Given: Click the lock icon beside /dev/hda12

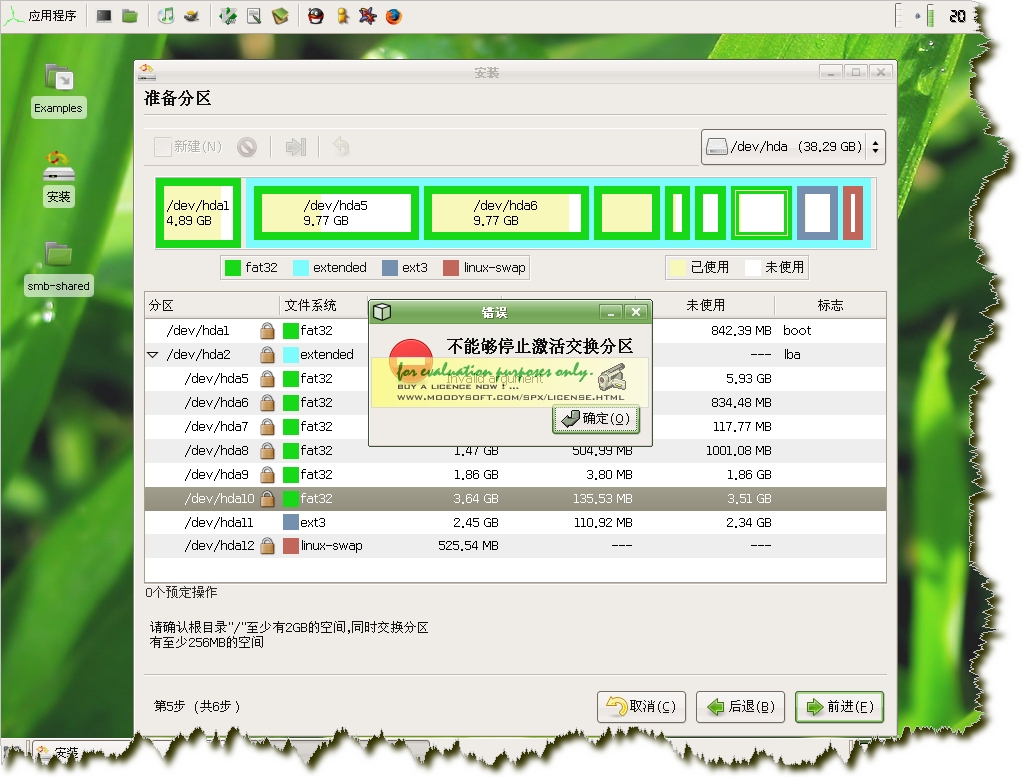Looking at the screenshot, I should coord(267,546).
